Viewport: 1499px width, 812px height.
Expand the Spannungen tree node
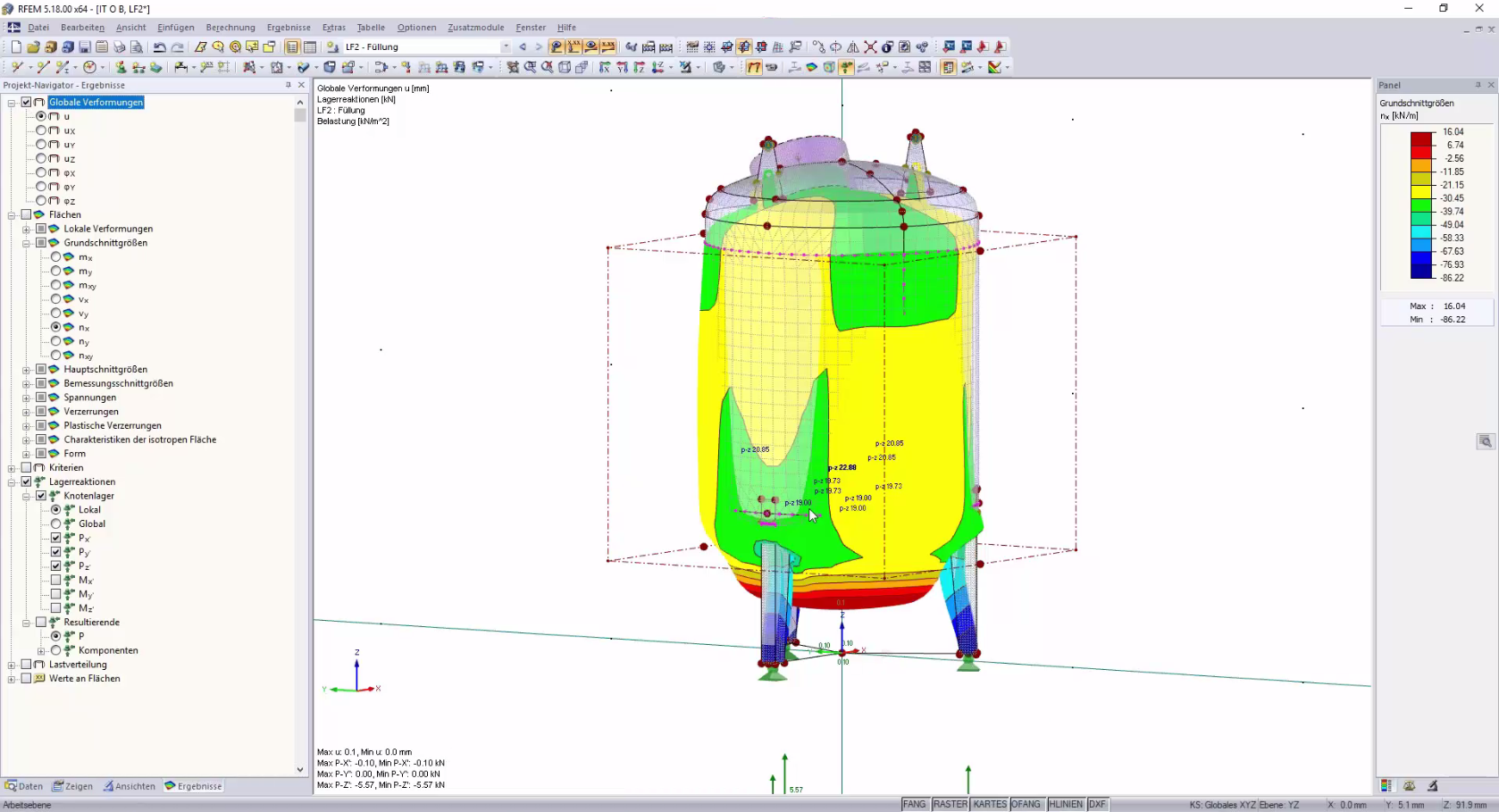[x=26, y=398]
